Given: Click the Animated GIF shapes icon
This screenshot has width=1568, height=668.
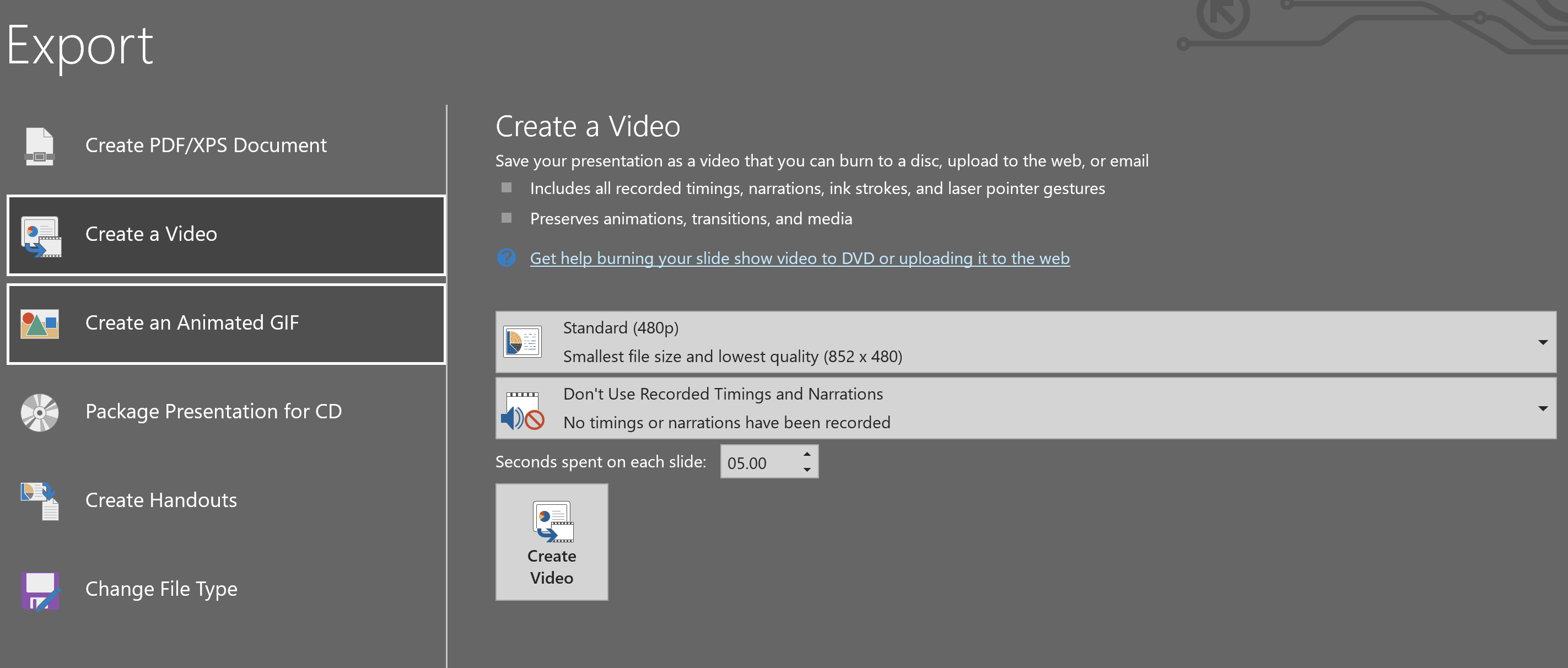Looking at the screenshot, I should [x=40, y=324].
